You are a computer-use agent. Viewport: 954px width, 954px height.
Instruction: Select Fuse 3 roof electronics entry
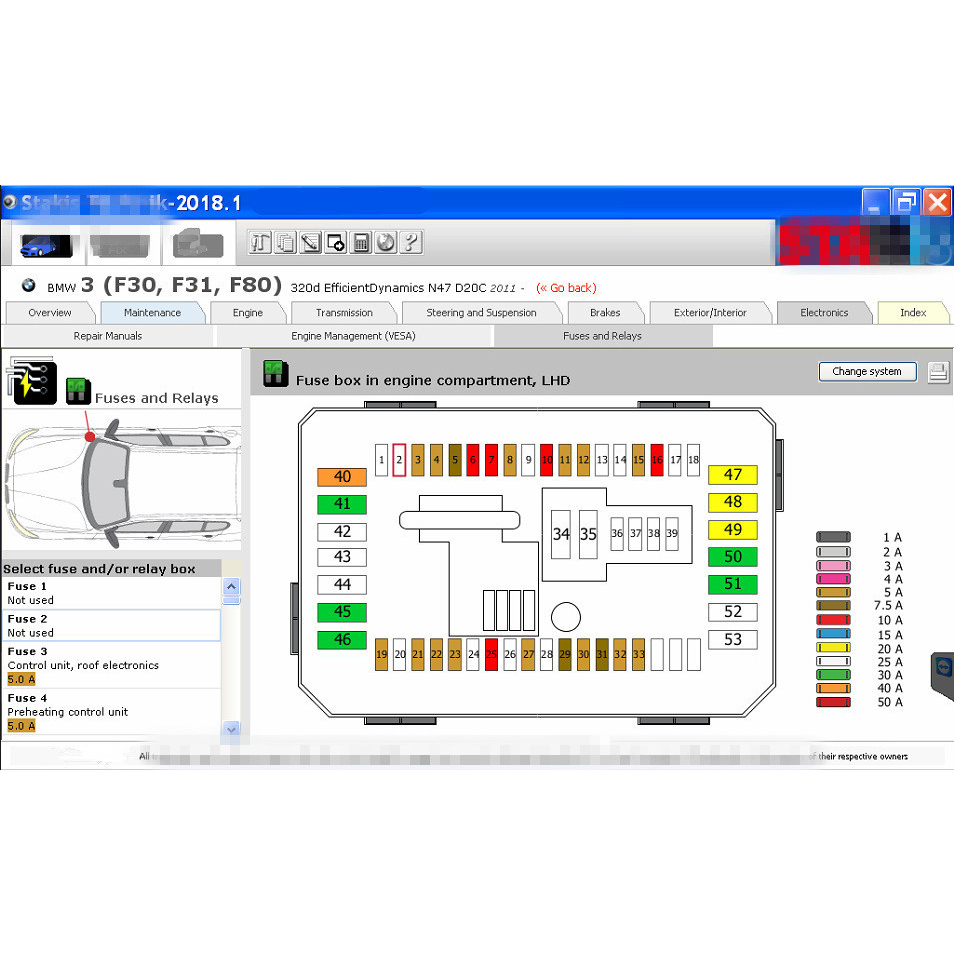click(x=111, y=665)
